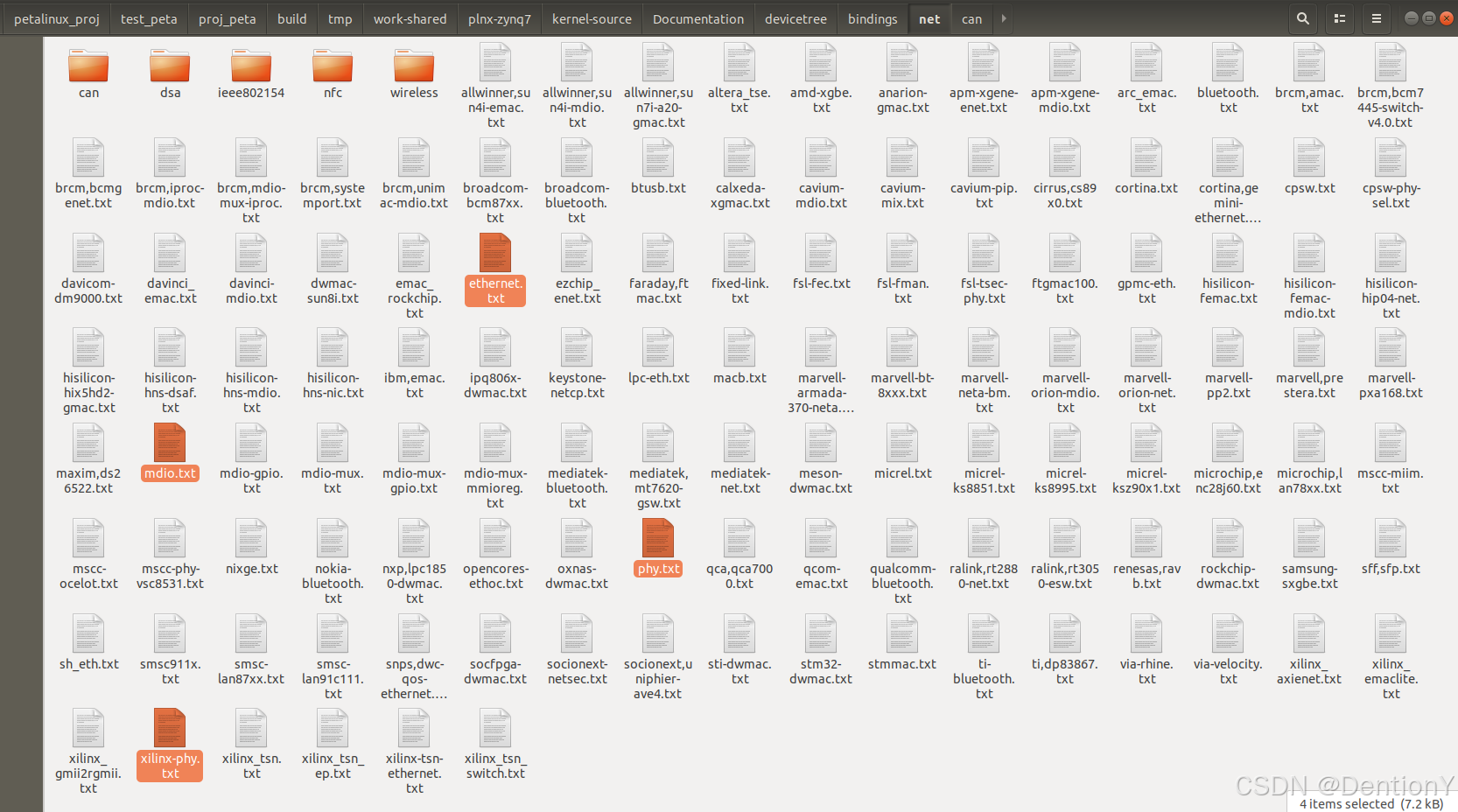This screenshot has height=812, width=1458.
Task: Go to Documentation path segment
Action: [698, 18]
